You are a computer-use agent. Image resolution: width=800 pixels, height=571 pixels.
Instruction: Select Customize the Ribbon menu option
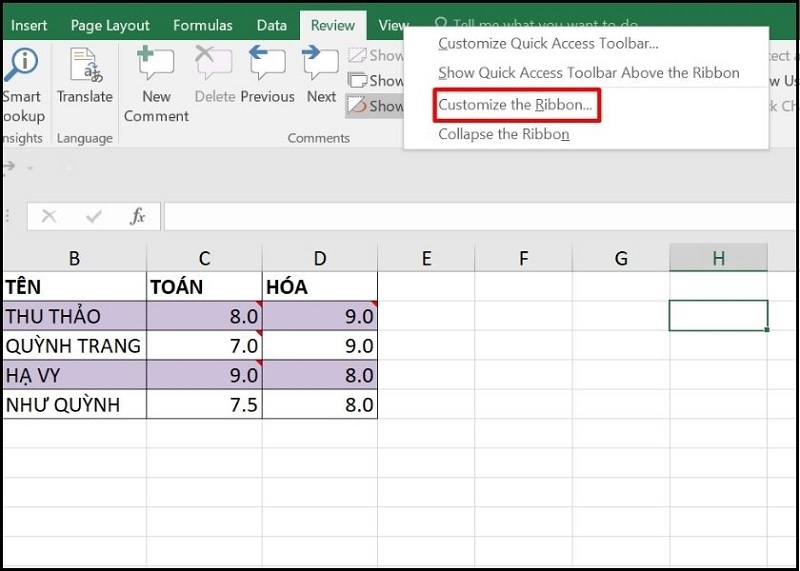(x=515, y=105)
